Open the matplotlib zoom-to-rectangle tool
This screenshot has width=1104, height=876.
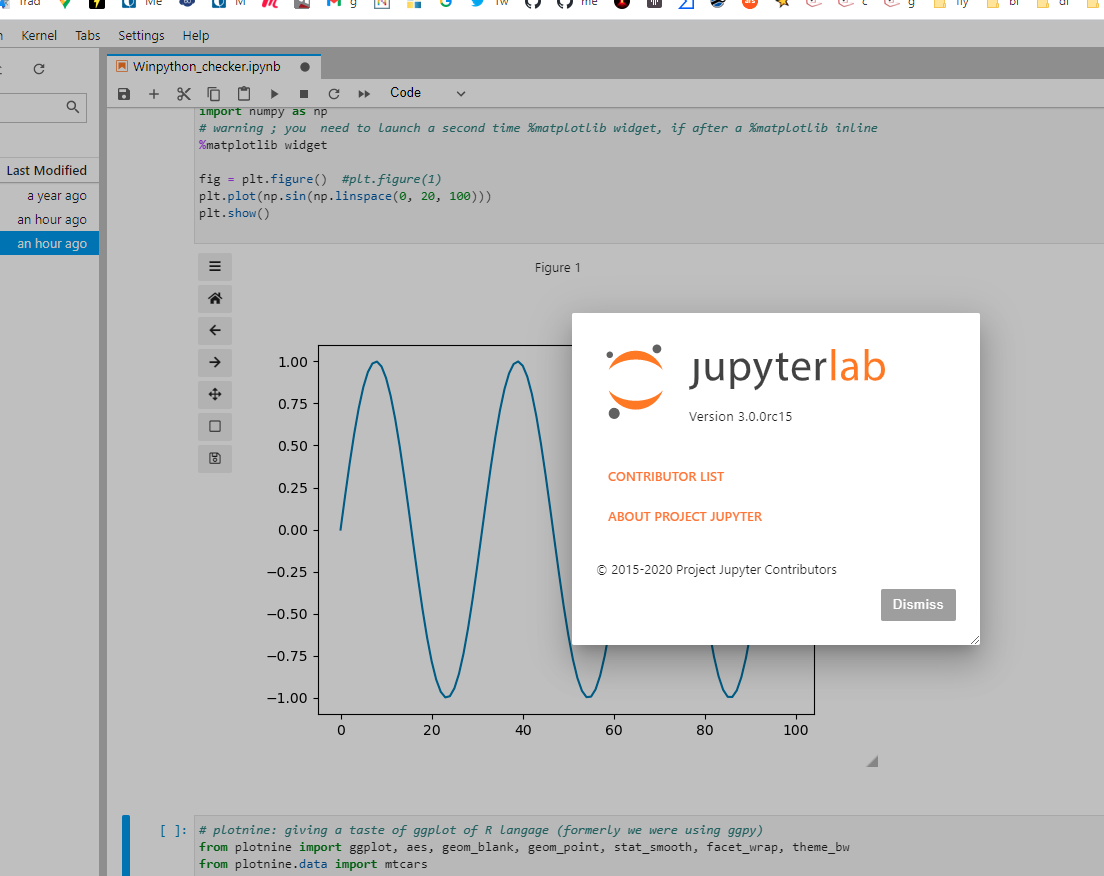215,426
